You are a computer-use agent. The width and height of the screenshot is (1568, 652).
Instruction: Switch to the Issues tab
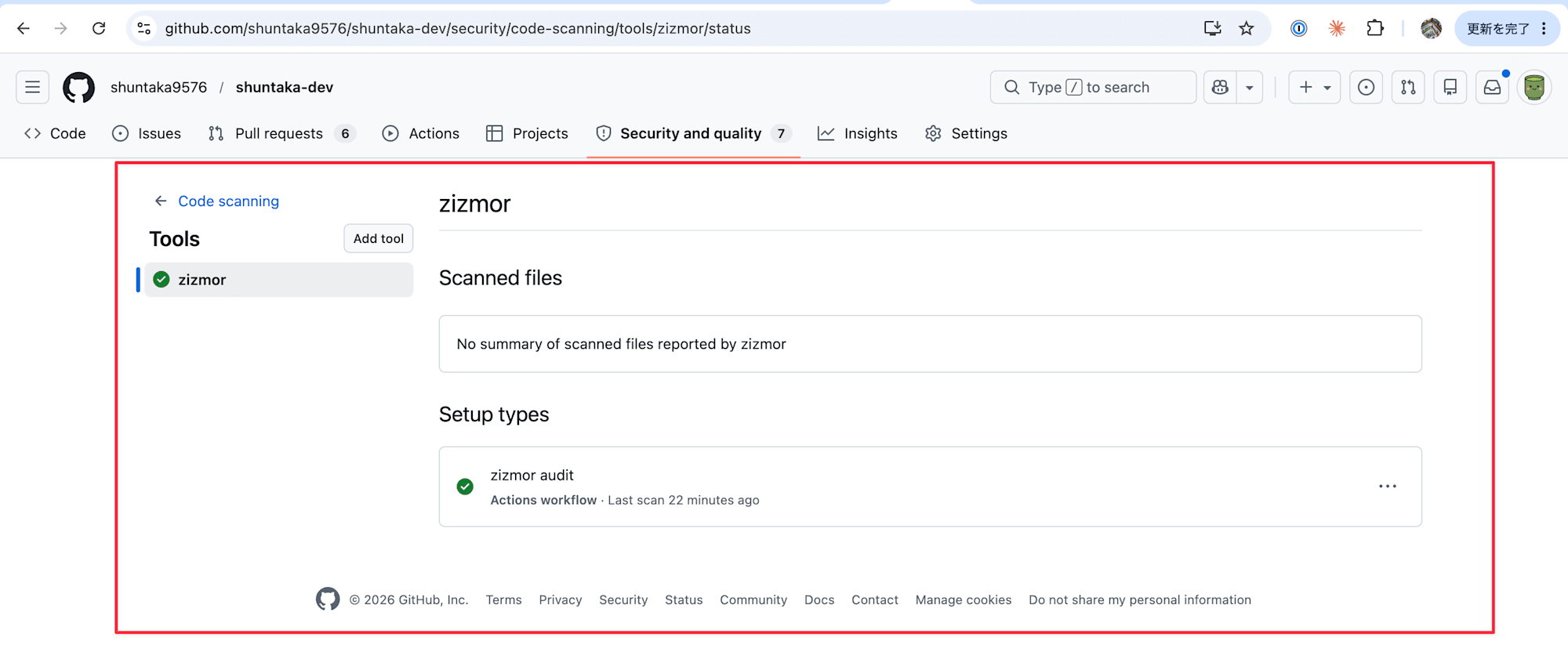tap(147, 133)
